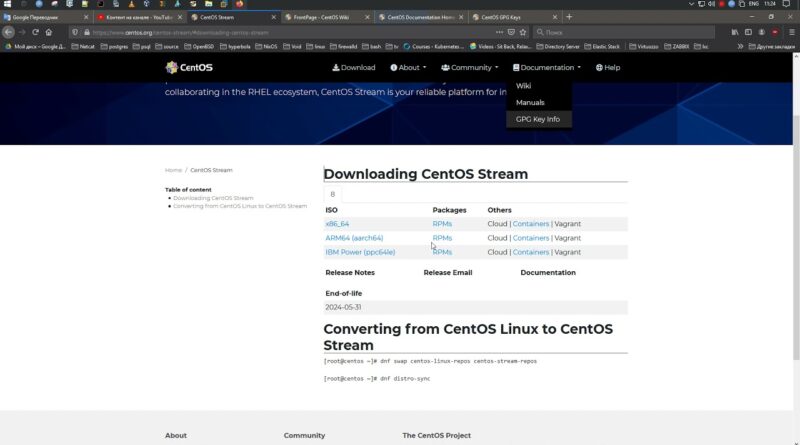Open RPMs link in ARM64 row
The image size is (800, 445).
click(442, 238)
